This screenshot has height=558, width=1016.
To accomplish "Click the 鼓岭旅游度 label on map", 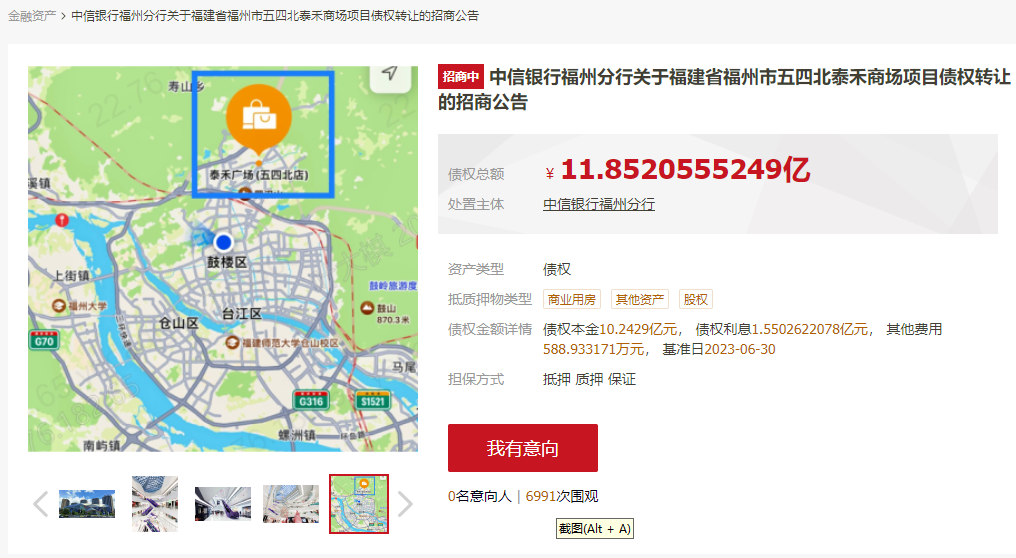I will [393, 286].
